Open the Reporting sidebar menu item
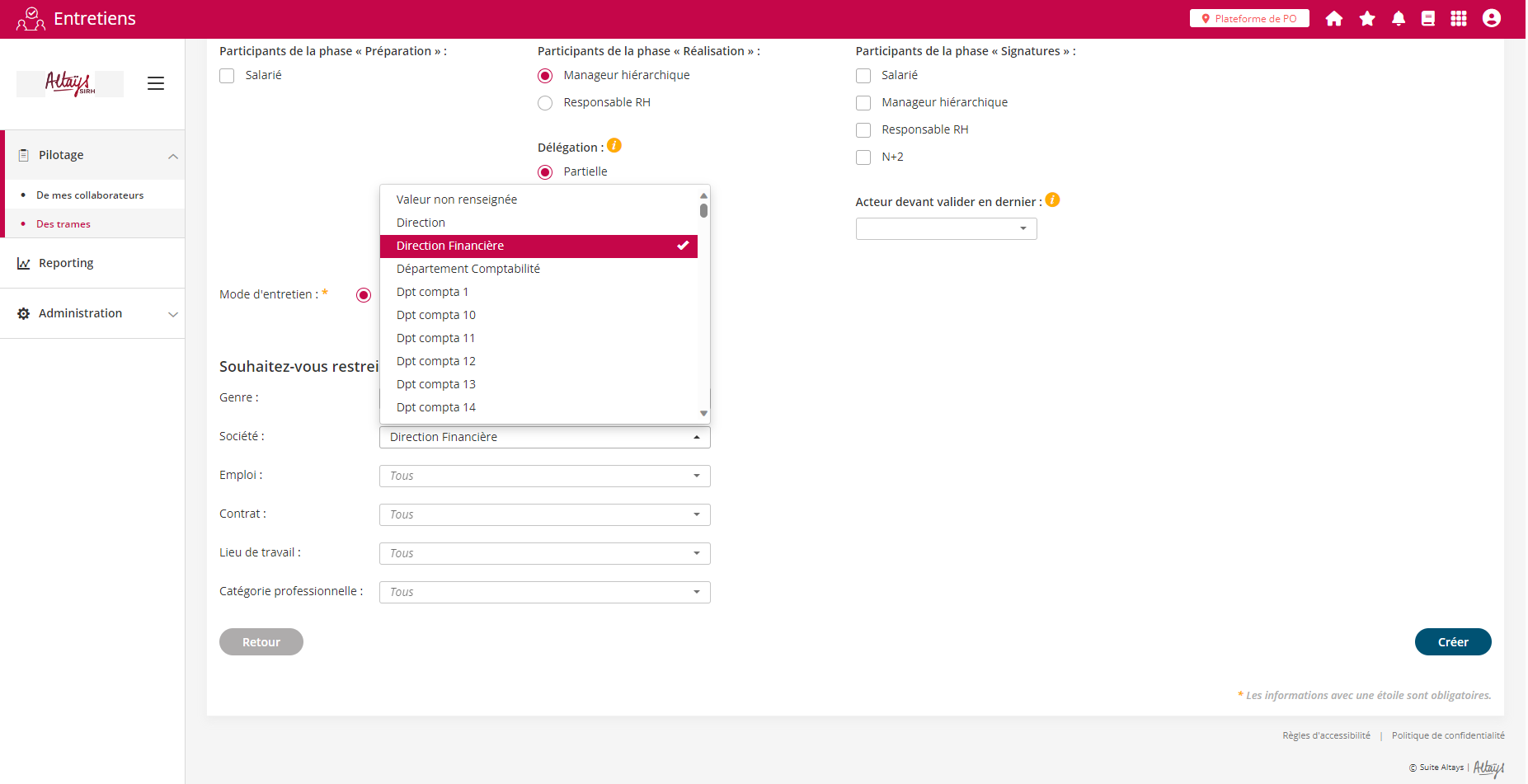The height and width of the screenshot is (784, 1528). point(66,263)
